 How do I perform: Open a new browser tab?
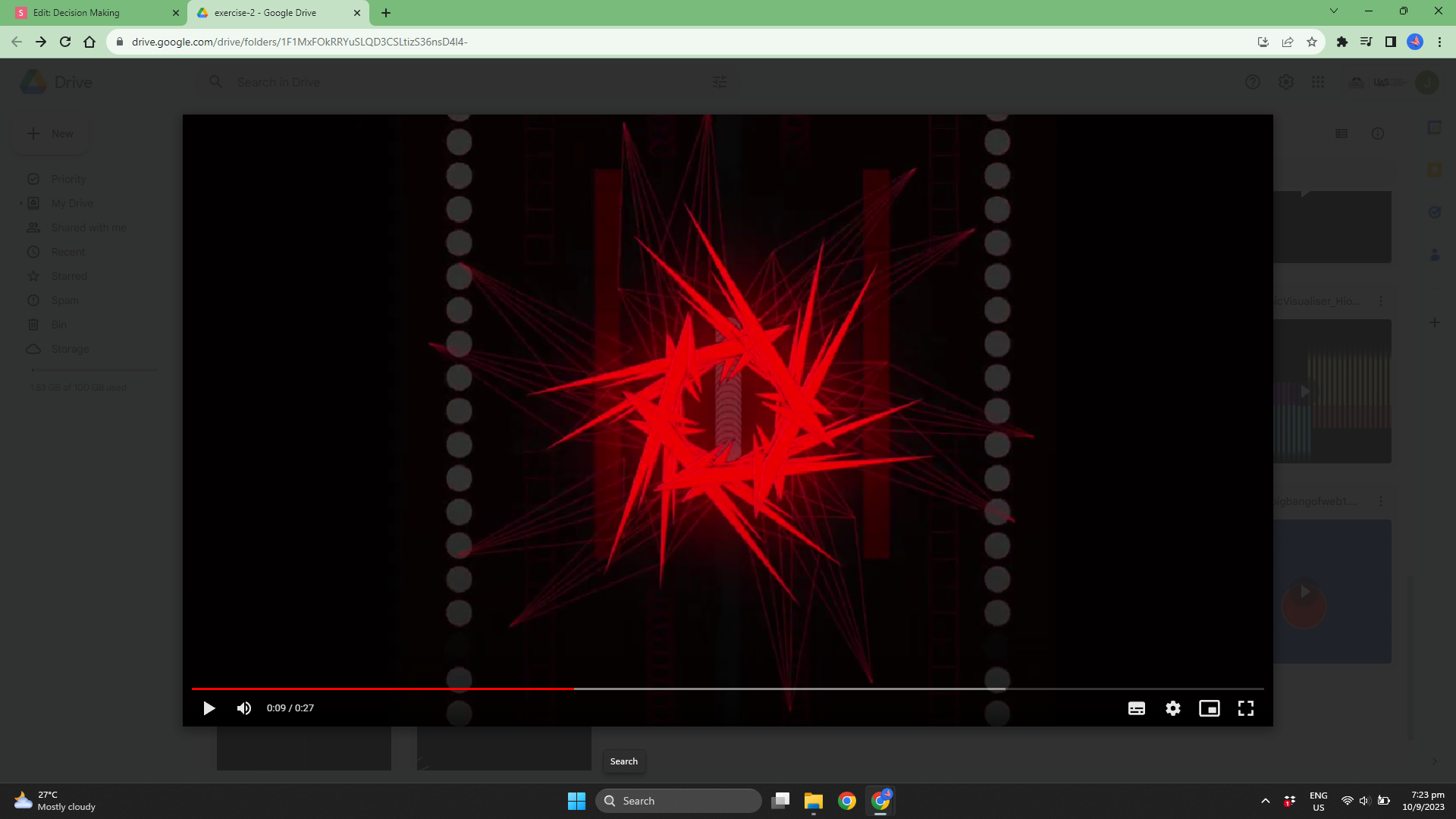386,13
